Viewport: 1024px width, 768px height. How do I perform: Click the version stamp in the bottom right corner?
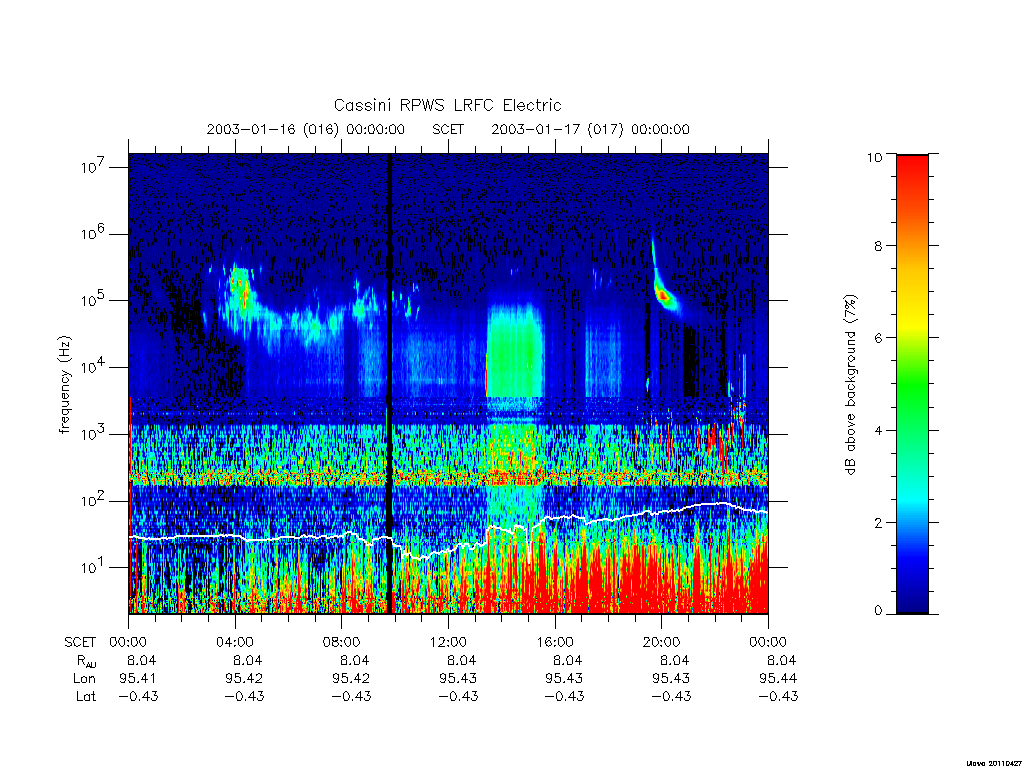(993, 763)
